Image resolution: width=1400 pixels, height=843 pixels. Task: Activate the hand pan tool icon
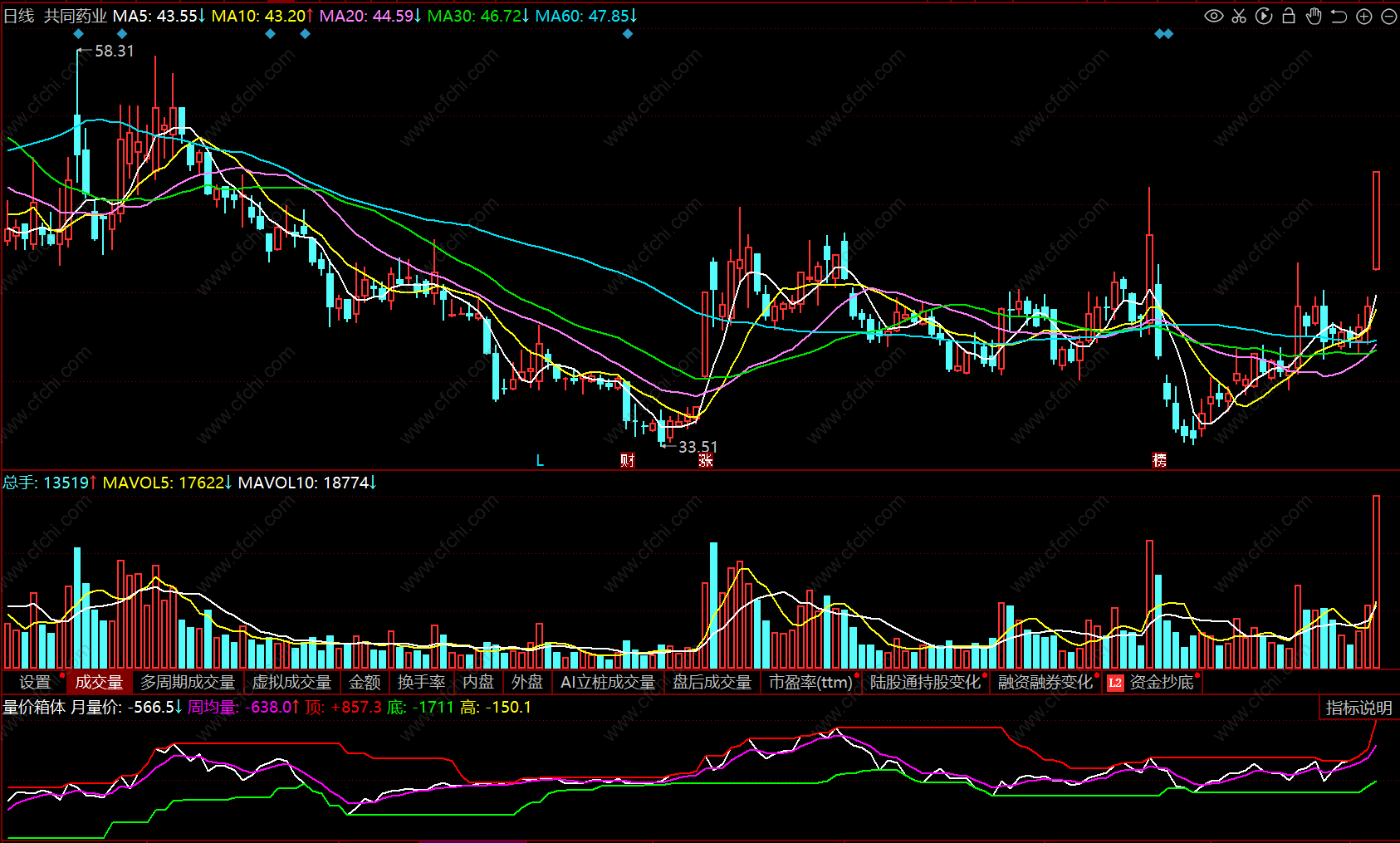pos(1314,16)
